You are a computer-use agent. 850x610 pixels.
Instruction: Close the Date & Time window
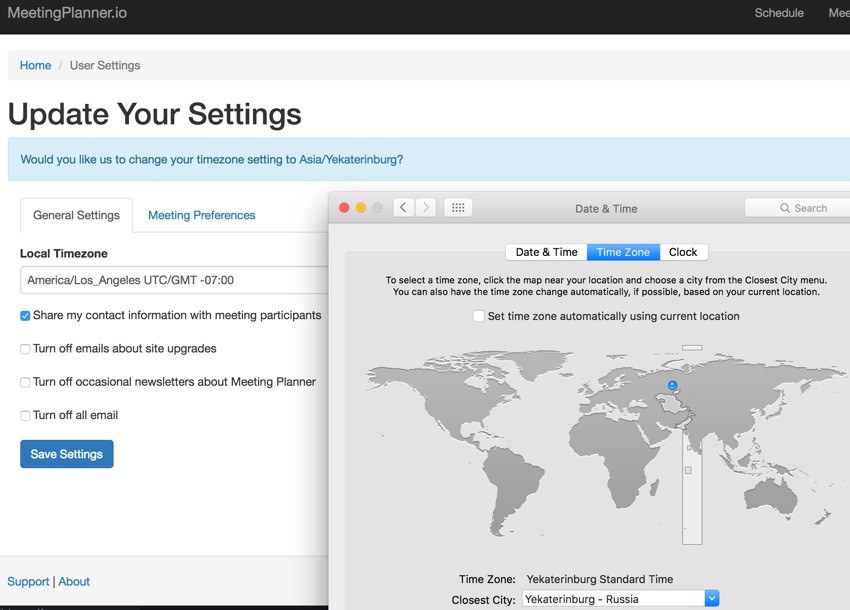coord(344,208)
